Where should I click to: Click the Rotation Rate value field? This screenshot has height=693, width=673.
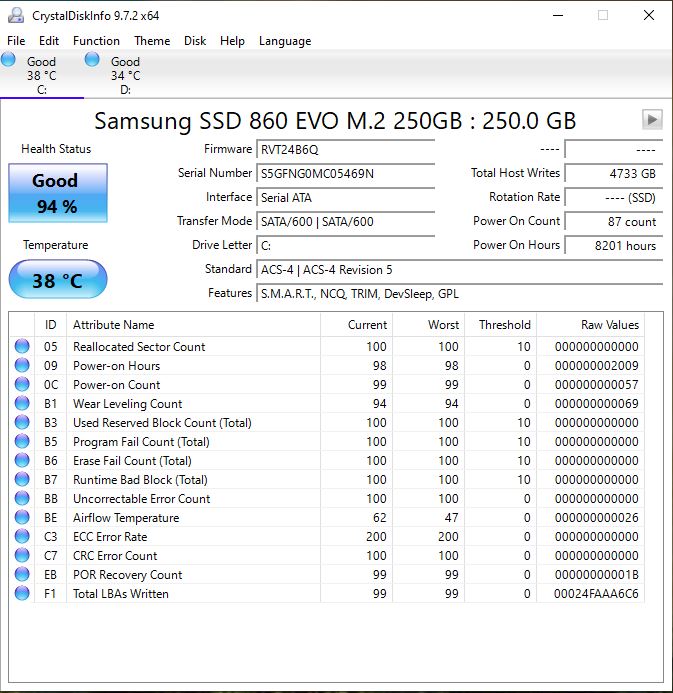(x=614, y=198)
